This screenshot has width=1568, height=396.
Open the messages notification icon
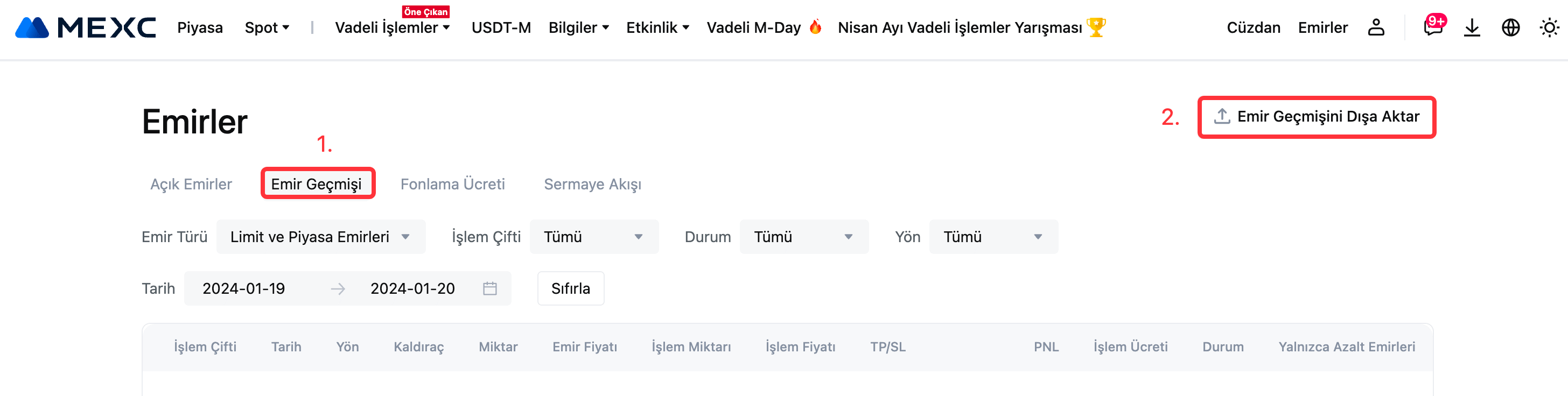pyautogui.click(x=1433, y=28)
